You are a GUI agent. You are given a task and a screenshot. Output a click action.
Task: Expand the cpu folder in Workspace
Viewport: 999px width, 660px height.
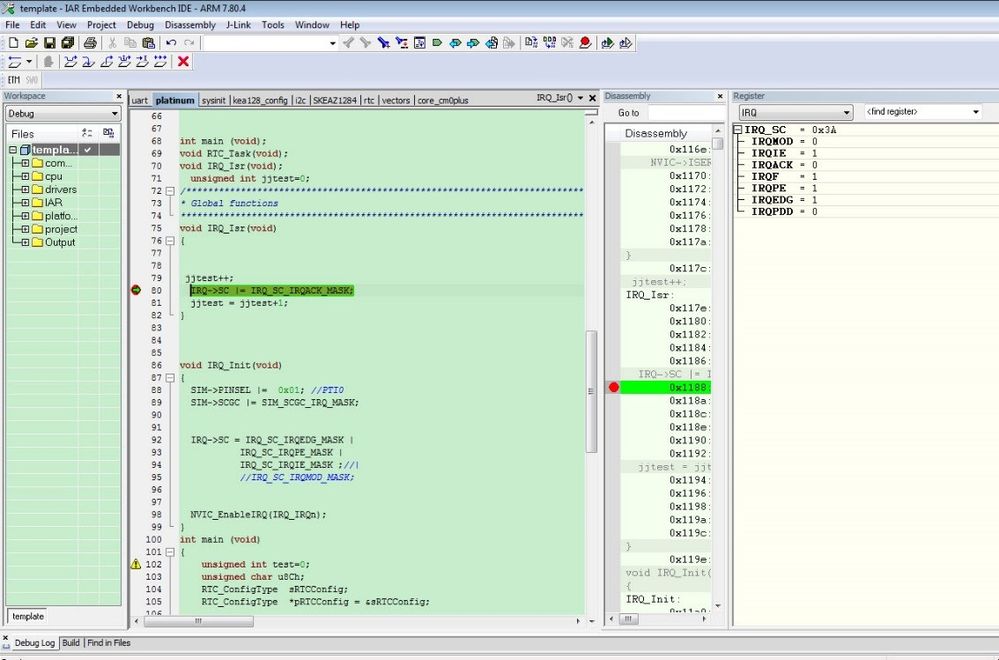tap(25, 176)
